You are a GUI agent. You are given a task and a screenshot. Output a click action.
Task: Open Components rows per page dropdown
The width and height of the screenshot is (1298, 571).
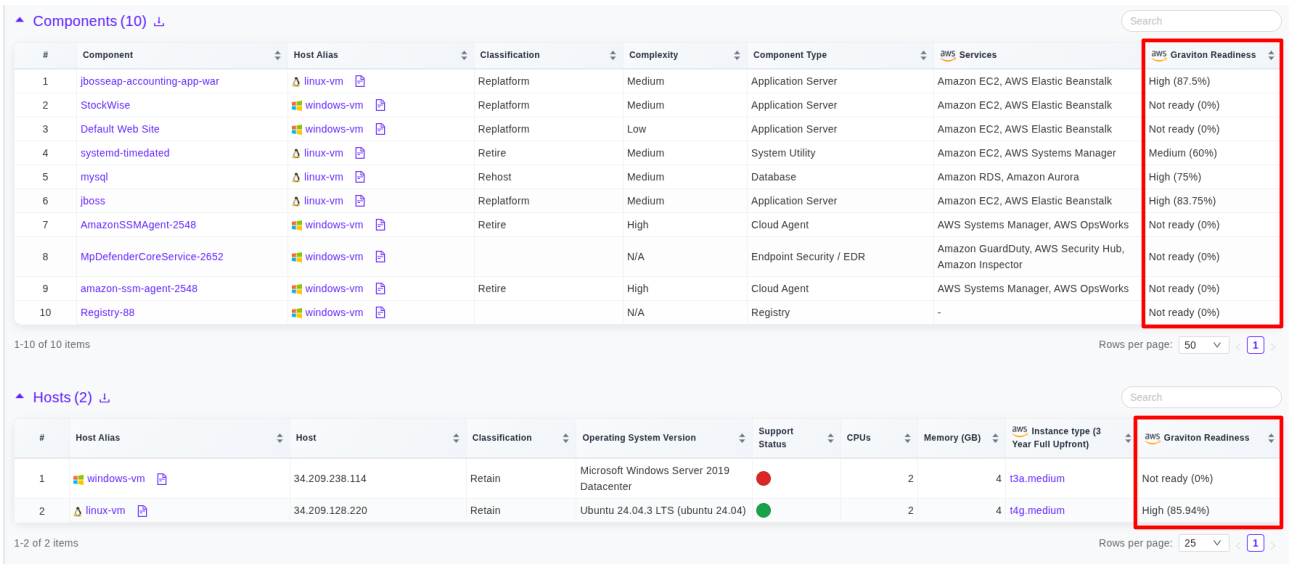click(1203, 345)
